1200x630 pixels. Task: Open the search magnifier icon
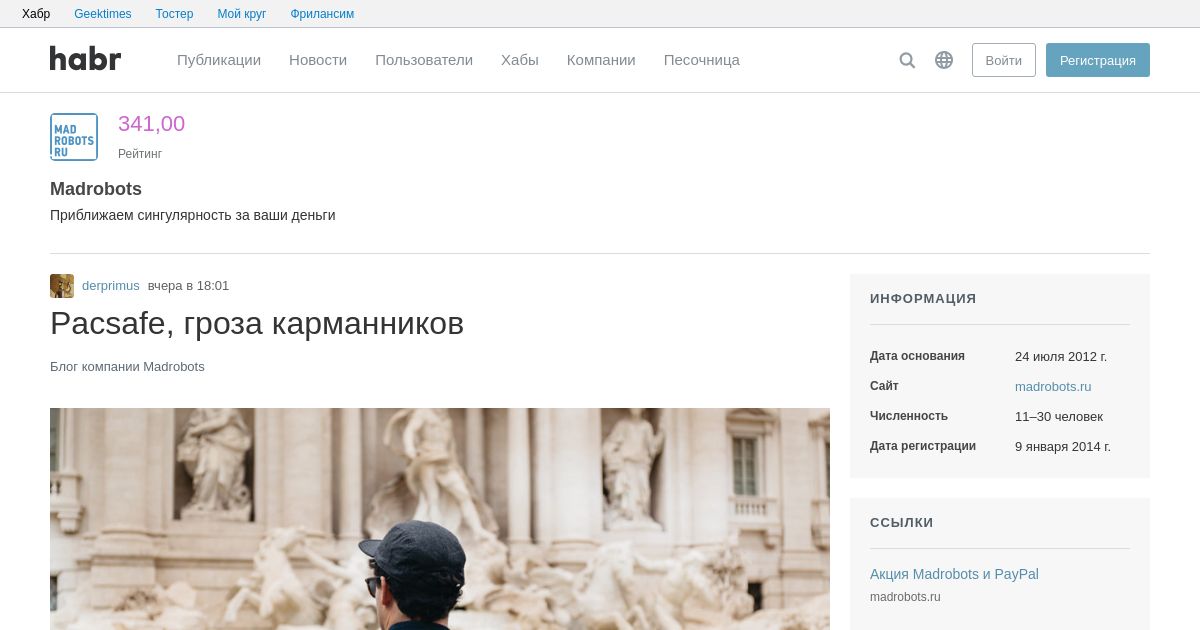(907, 60)
